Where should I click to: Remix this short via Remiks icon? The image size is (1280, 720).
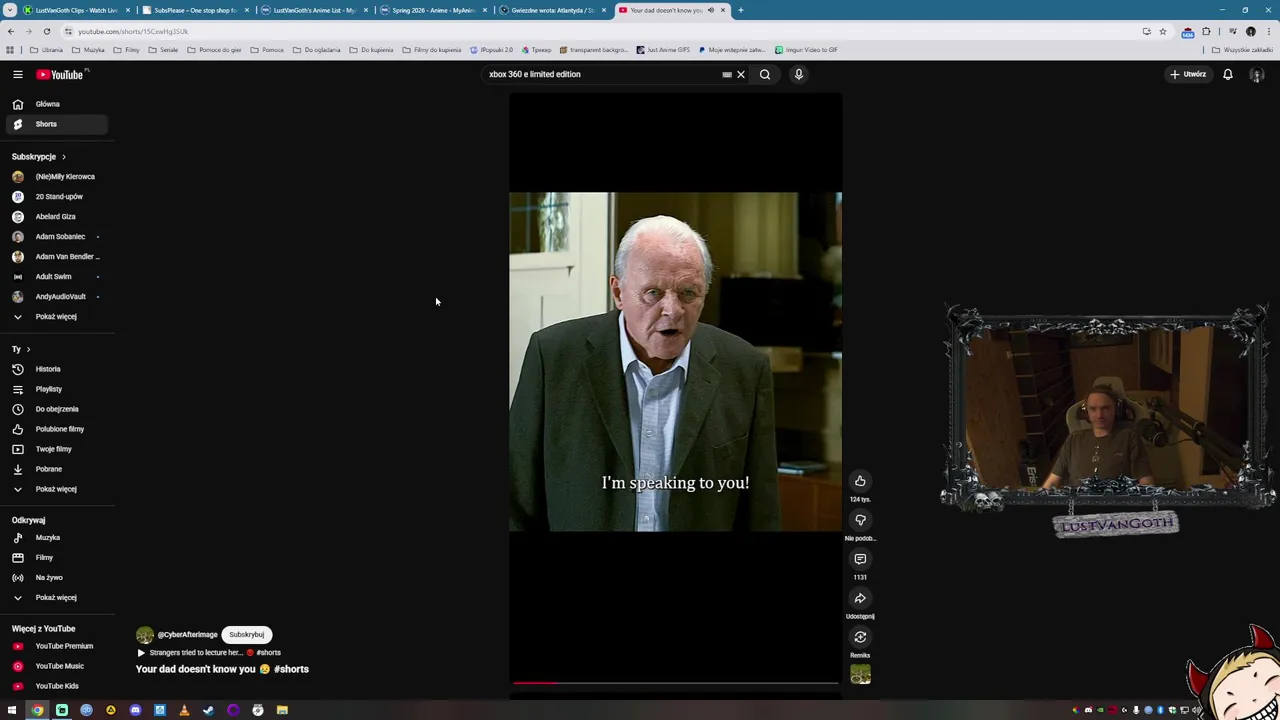[x=860, y=637]
